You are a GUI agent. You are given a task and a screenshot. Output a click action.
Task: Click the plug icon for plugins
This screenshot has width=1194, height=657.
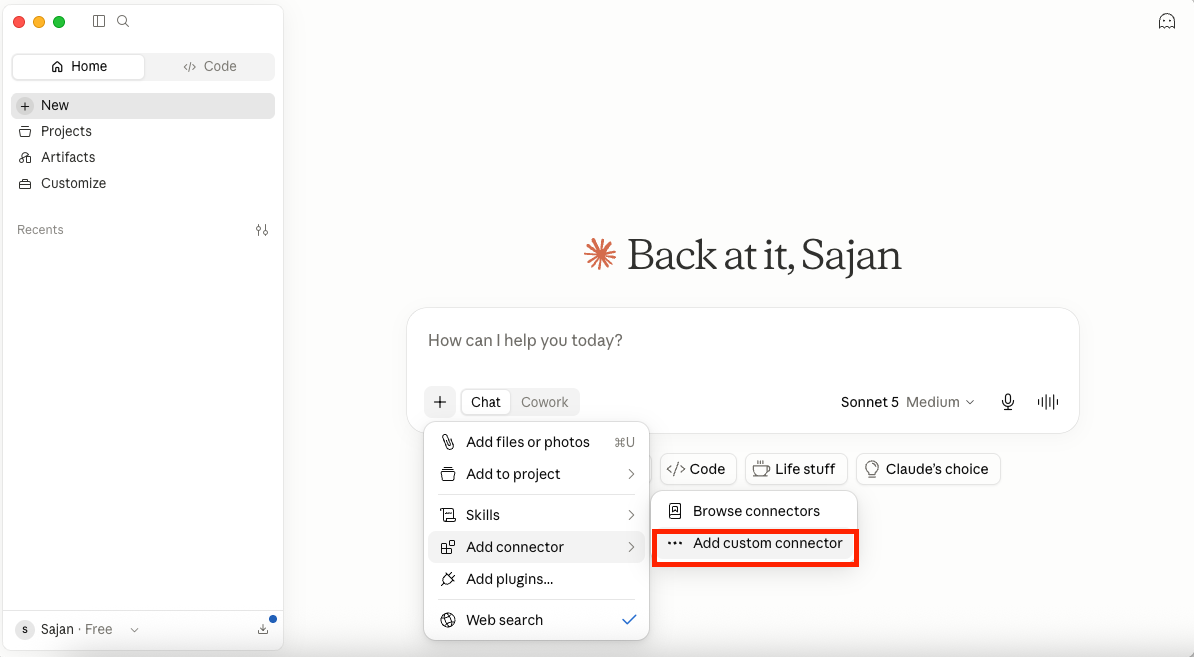point(448,579)
